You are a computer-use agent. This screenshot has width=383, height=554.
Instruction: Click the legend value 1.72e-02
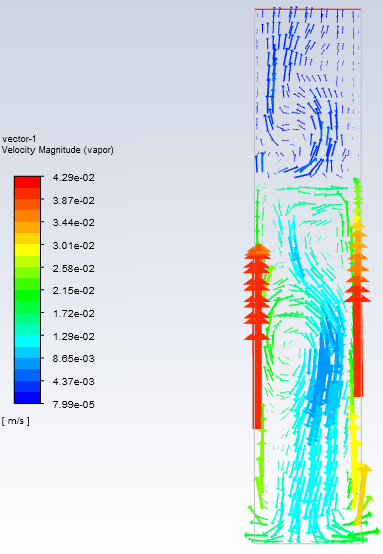click(x=73, y=314)
